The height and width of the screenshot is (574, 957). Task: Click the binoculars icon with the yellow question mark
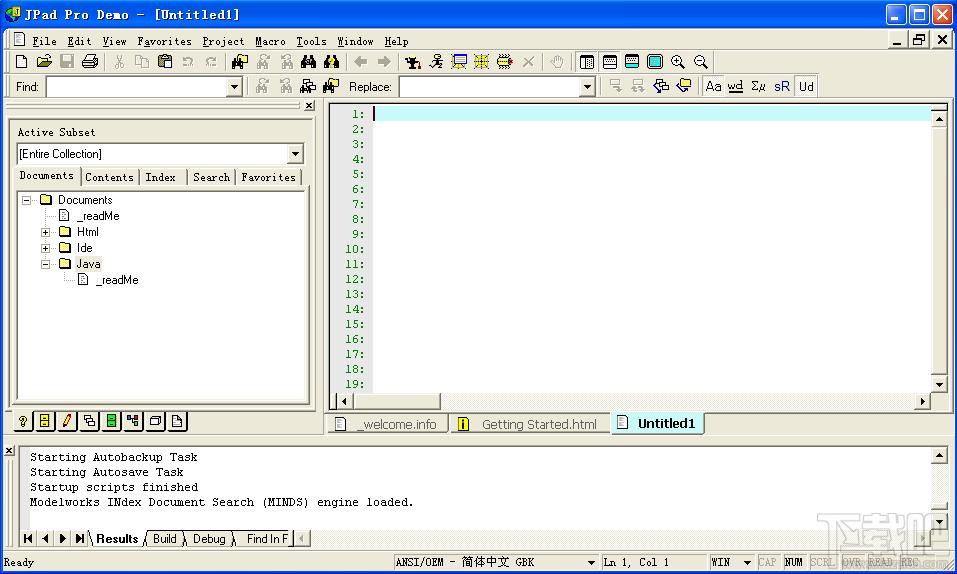pyautogui.click(x=331, y=62)
